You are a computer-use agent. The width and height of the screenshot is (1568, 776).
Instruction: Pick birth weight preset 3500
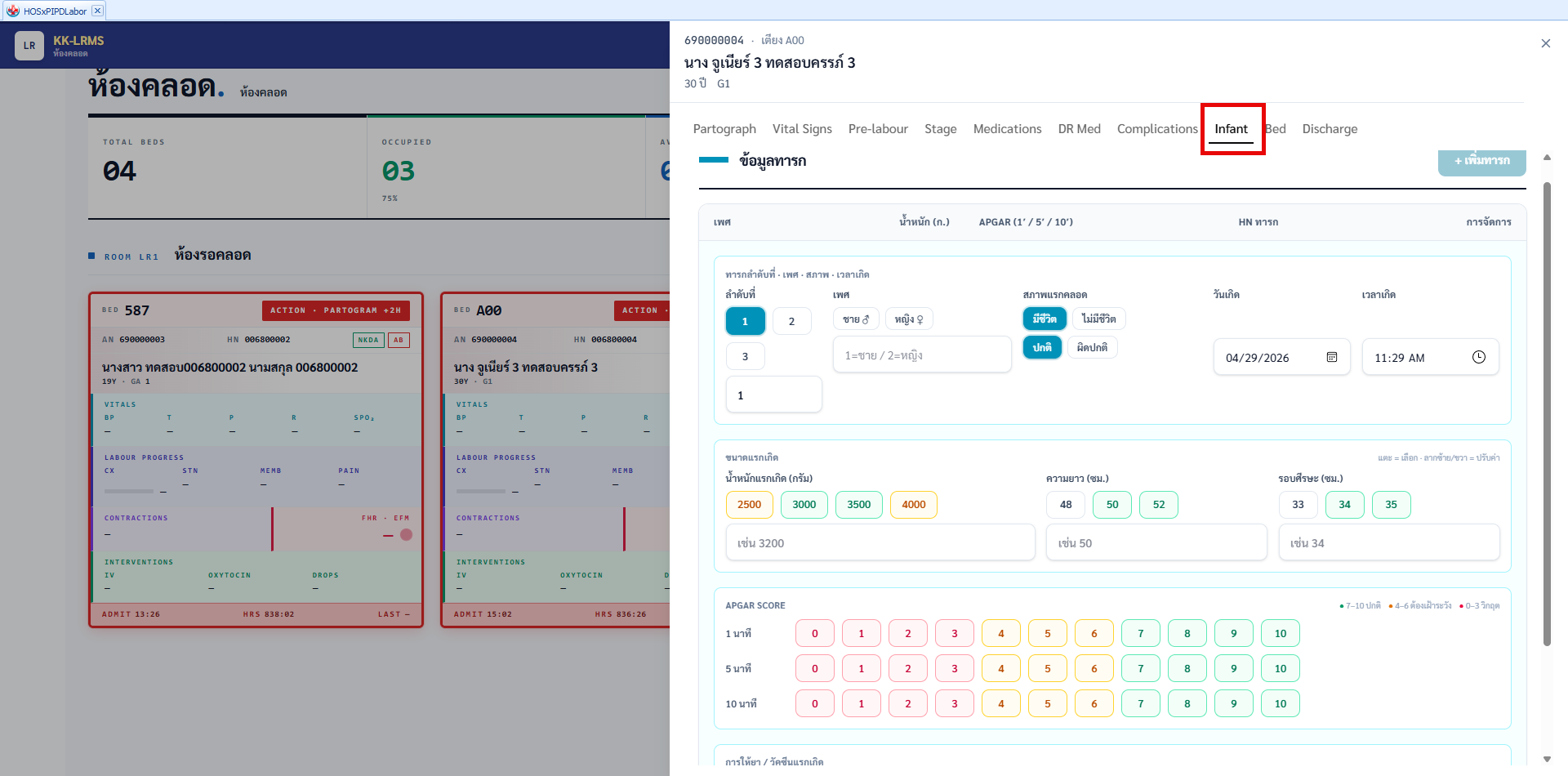click(x=858, y=505)
